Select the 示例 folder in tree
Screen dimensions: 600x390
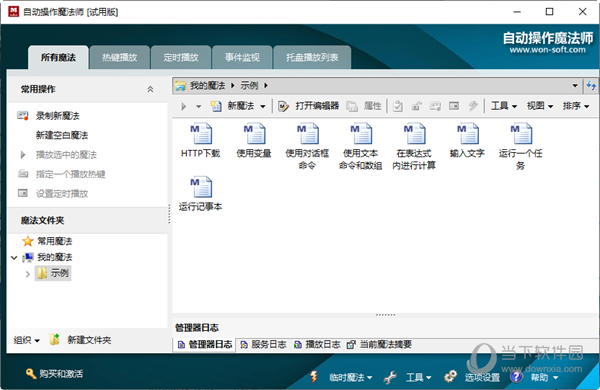tap(53, 273)
